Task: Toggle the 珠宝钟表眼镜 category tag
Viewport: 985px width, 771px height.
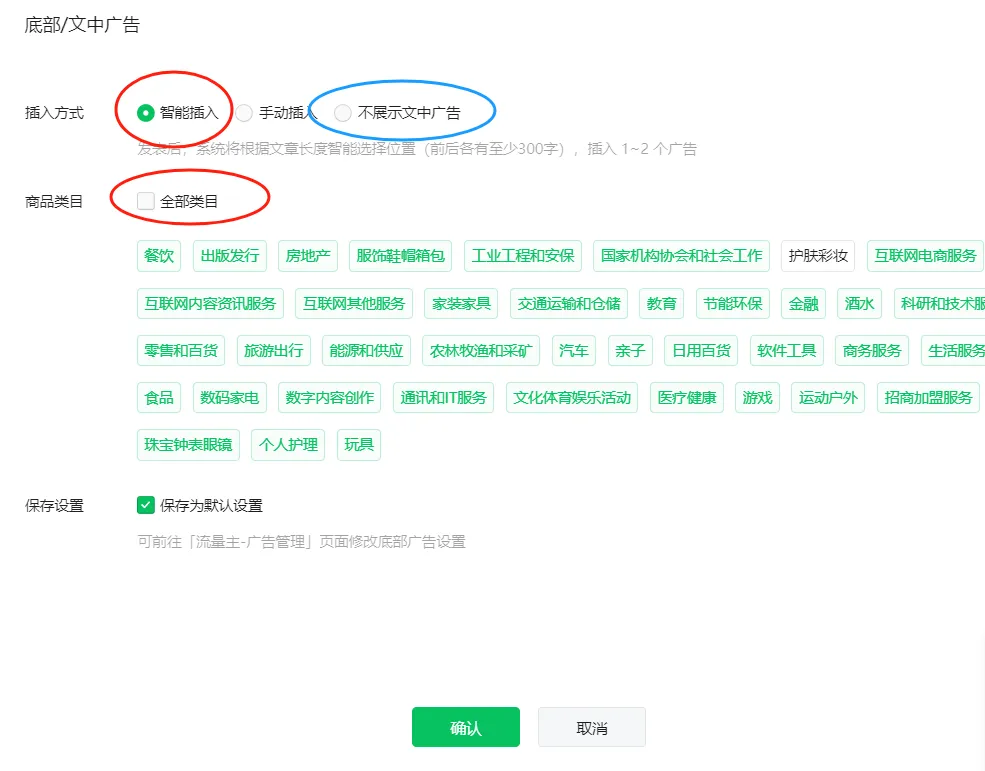Action: pos(188,445)
